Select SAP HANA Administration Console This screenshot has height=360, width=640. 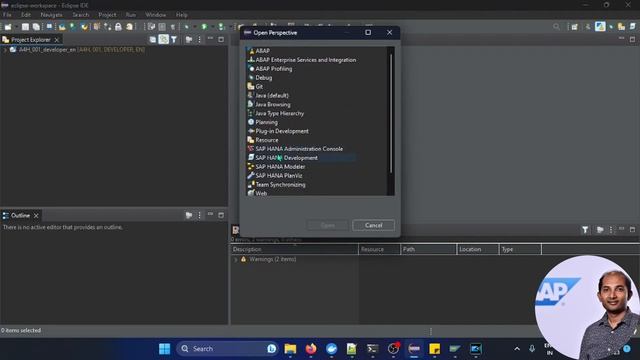coord(295,149)
